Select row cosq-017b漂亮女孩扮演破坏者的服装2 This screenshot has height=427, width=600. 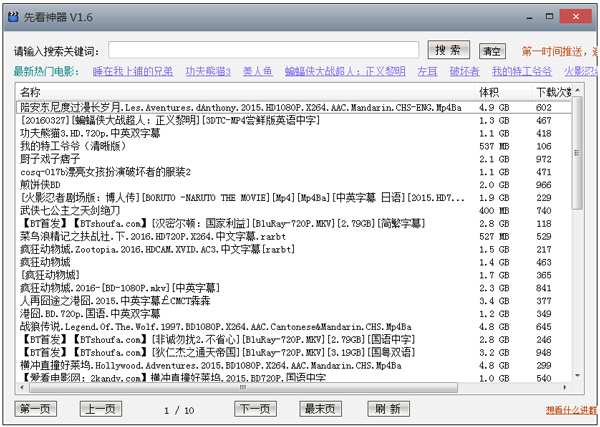point(294,172)
